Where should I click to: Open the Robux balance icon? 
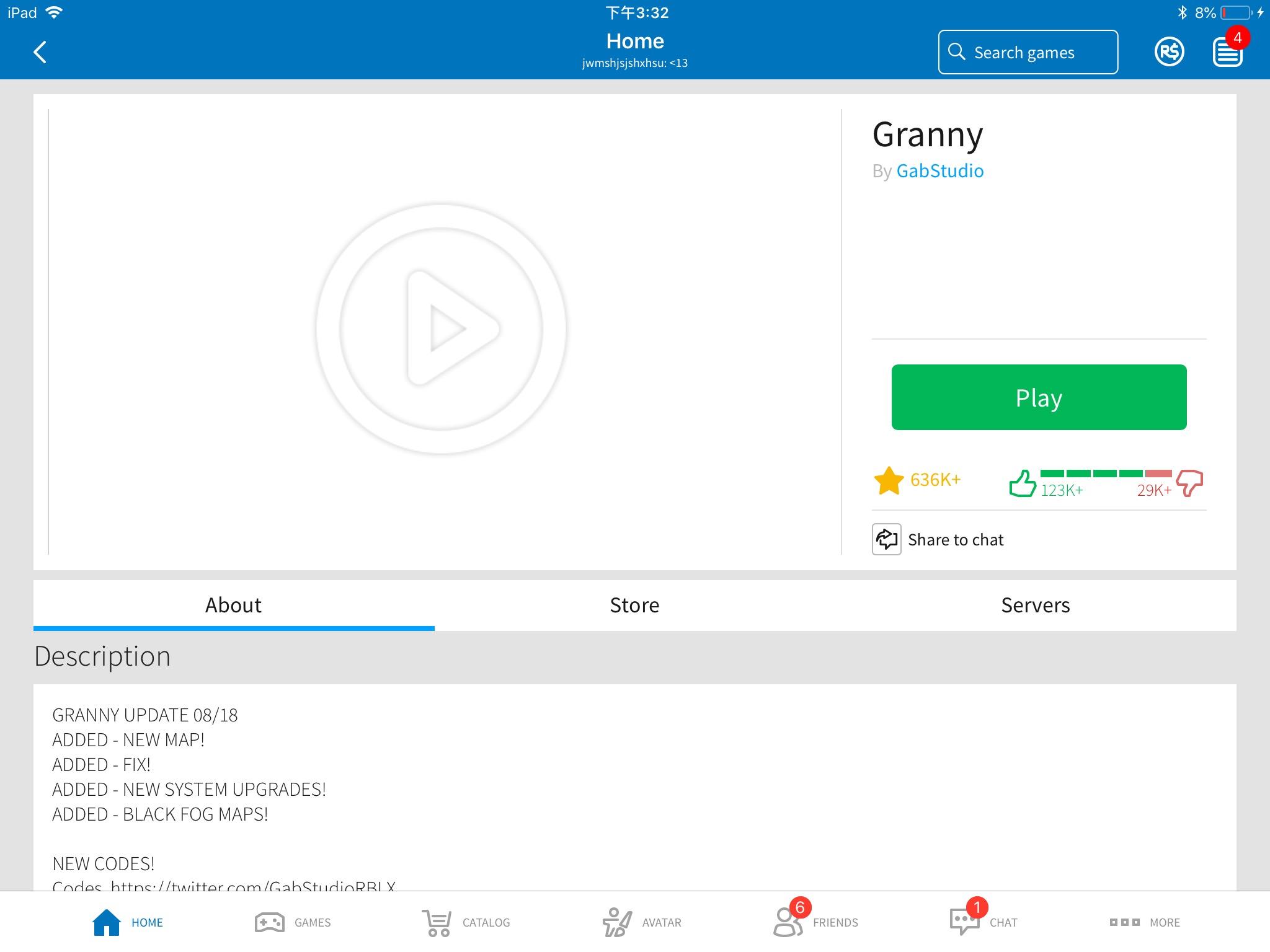pos(1169,52)
